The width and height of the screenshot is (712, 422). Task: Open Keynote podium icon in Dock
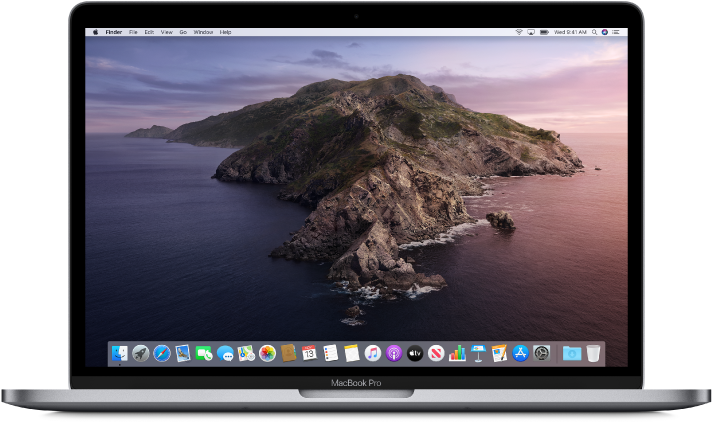point(478,353)
